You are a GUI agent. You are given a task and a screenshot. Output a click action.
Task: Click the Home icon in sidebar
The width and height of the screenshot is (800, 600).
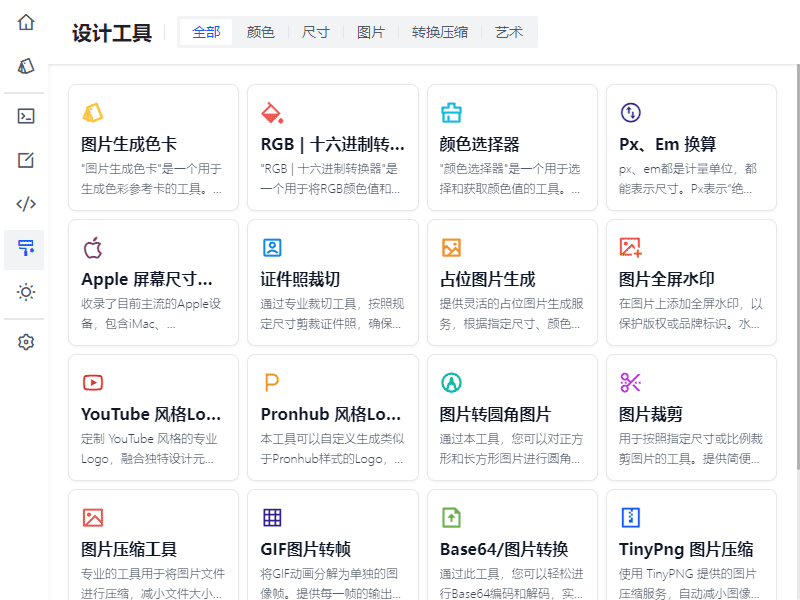24,22
